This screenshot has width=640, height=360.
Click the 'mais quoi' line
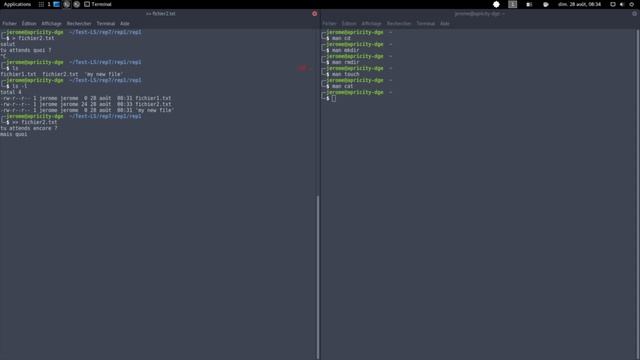click(13, 134)
